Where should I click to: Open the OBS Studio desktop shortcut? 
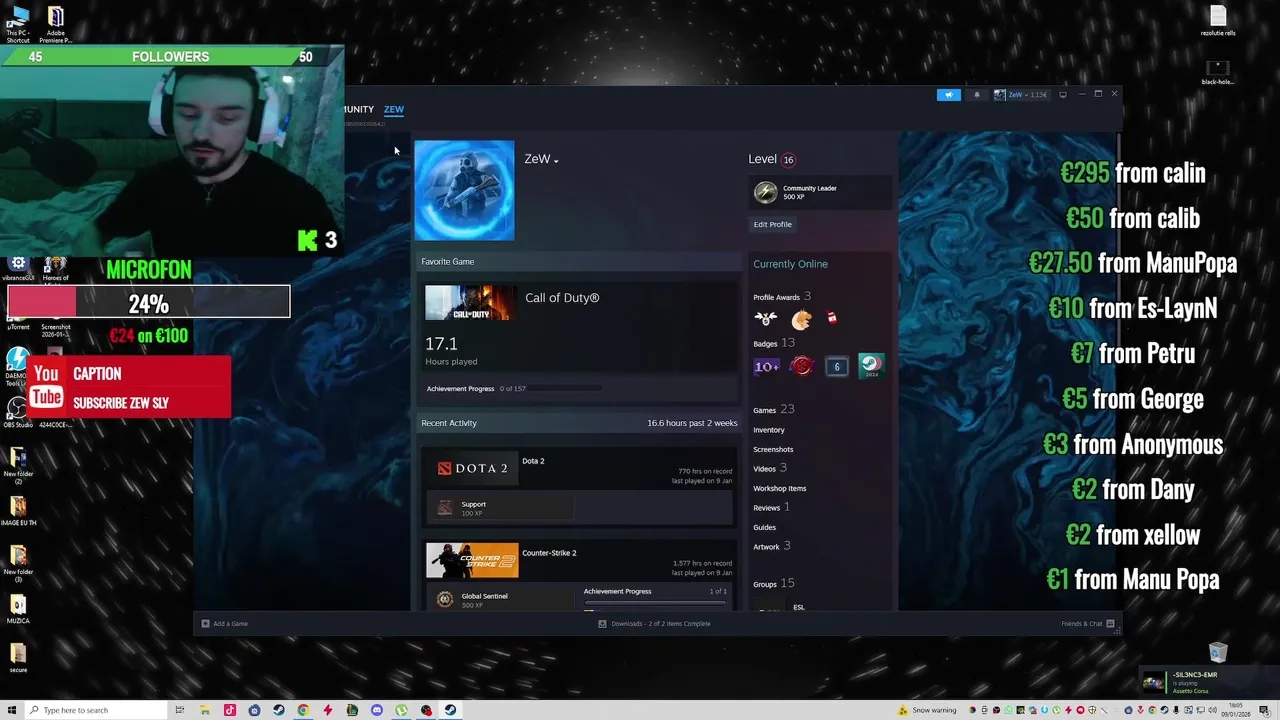(17, 412)
